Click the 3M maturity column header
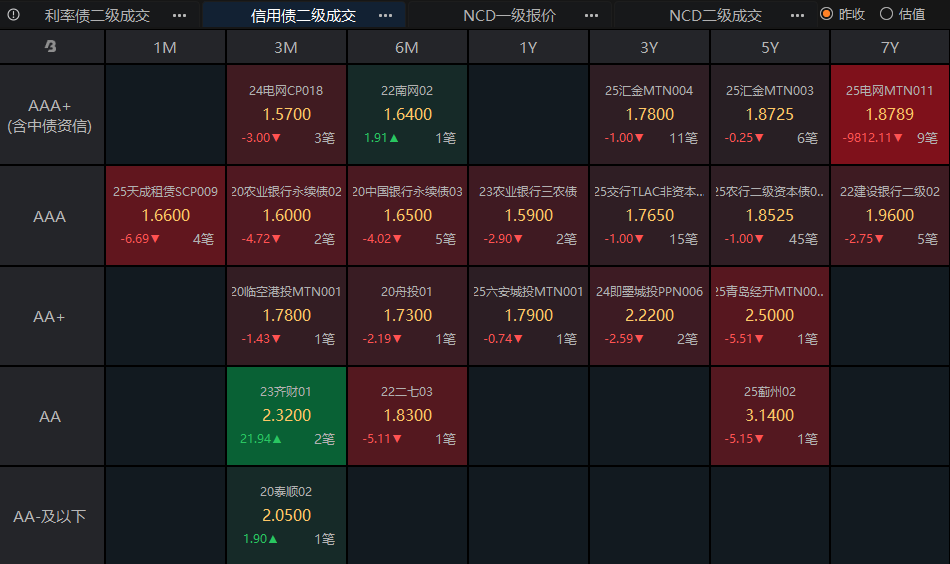Screen dimensions: 950x564 click(x=286, y=47)
